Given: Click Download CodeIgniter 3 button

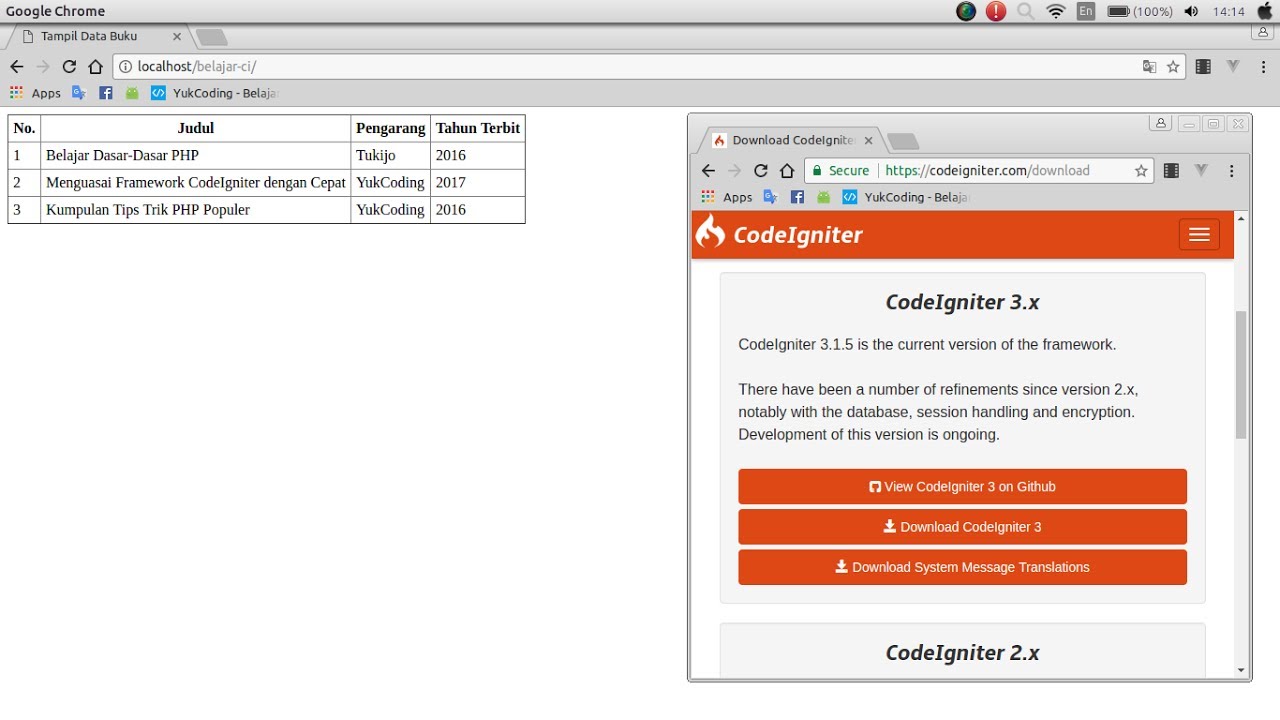Looking at the screenshot, I should point(962,527).
